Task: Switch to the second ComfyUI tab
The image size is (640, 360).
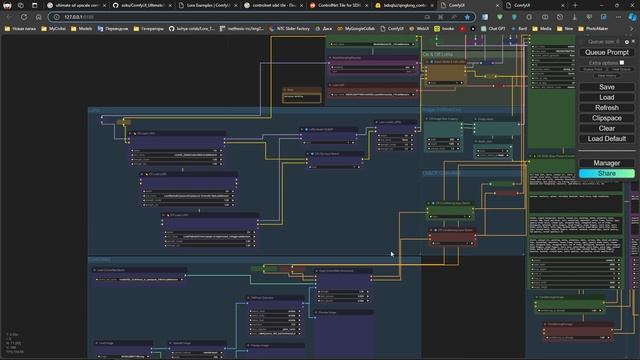Action: pos(536,5)
